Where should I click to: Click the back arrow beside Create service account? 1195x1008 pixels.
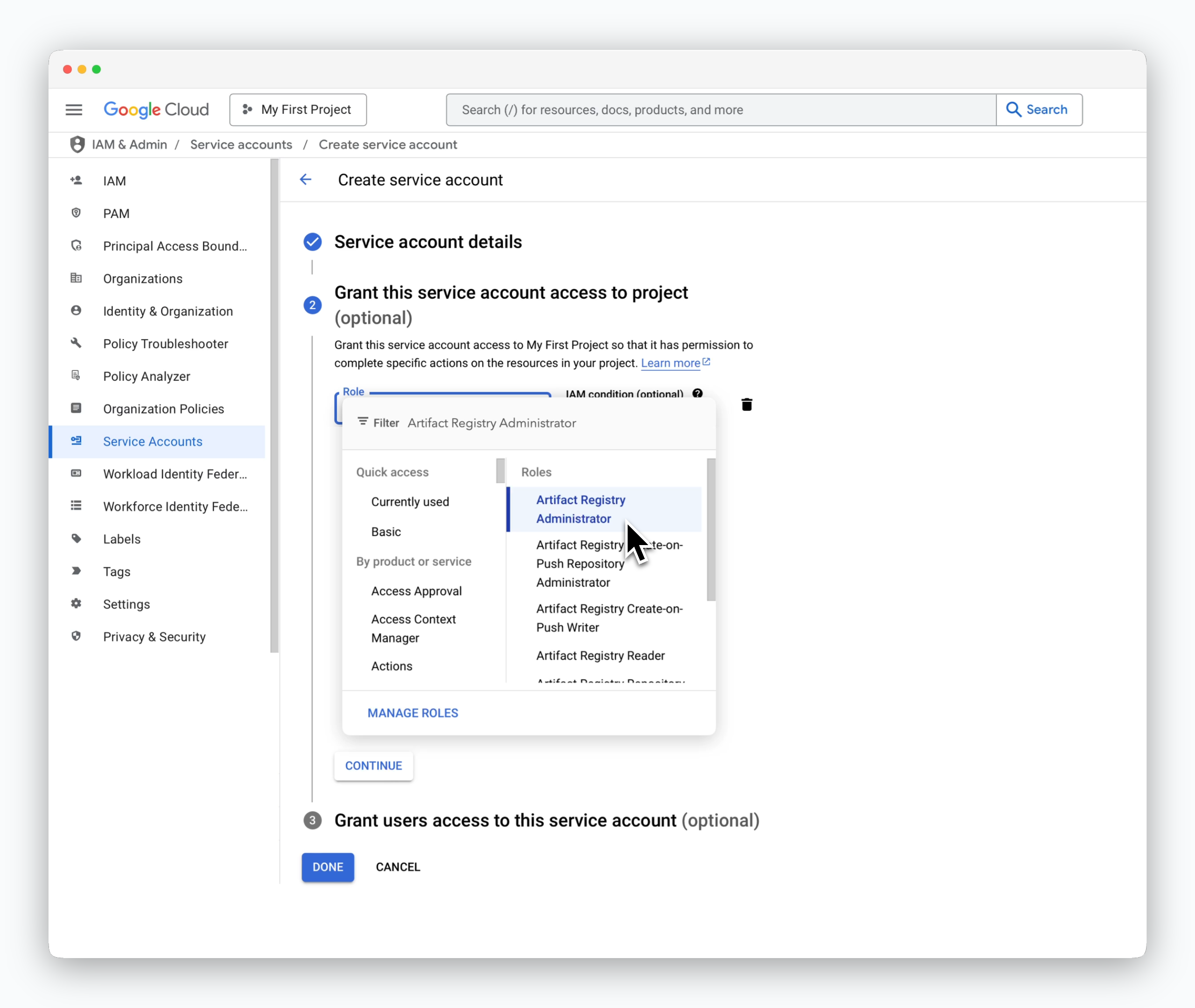click(x=306, y=180)
